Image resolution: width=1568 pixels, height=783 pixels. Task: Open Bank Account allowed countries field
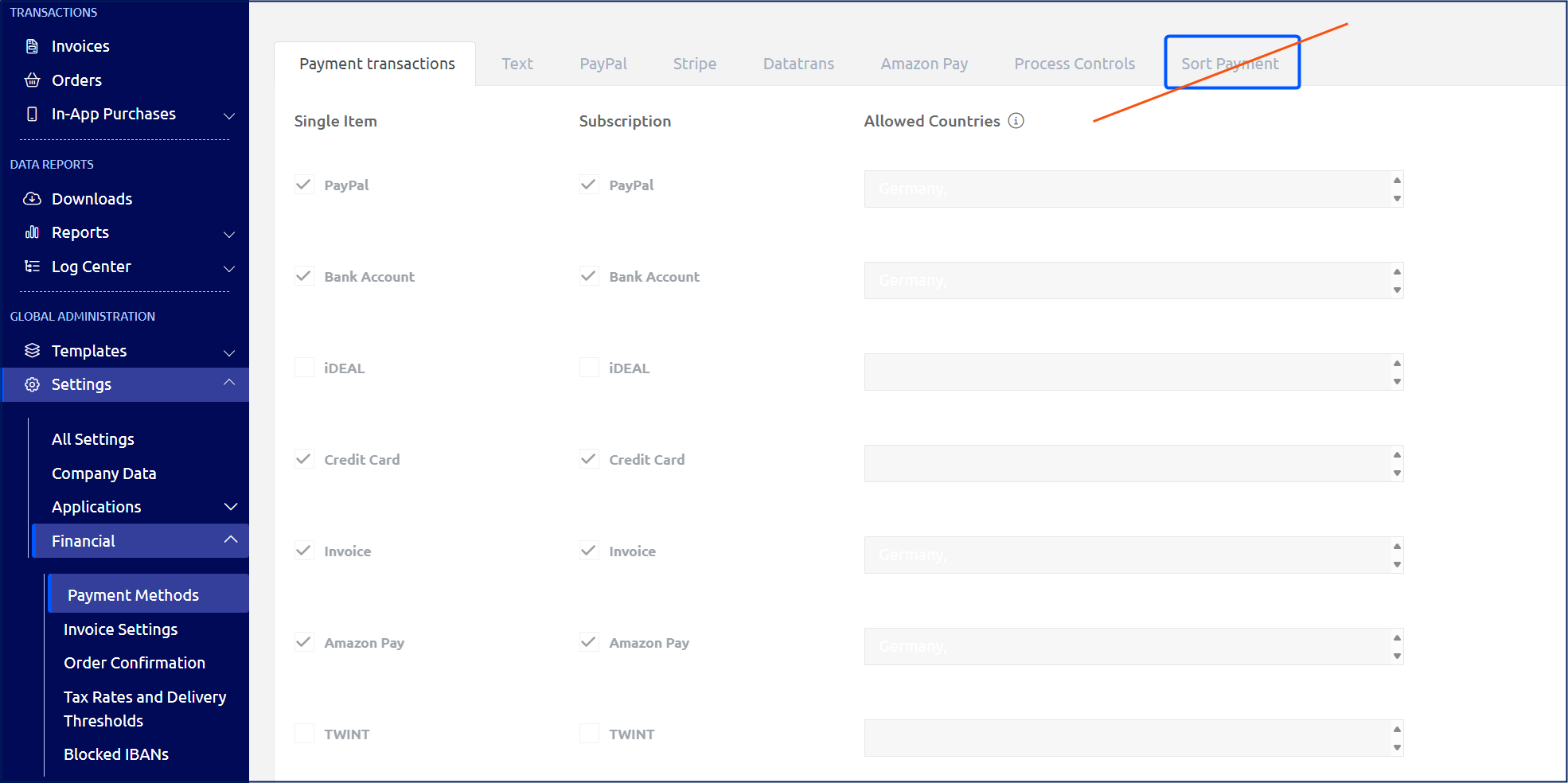tap(1133, 280)
